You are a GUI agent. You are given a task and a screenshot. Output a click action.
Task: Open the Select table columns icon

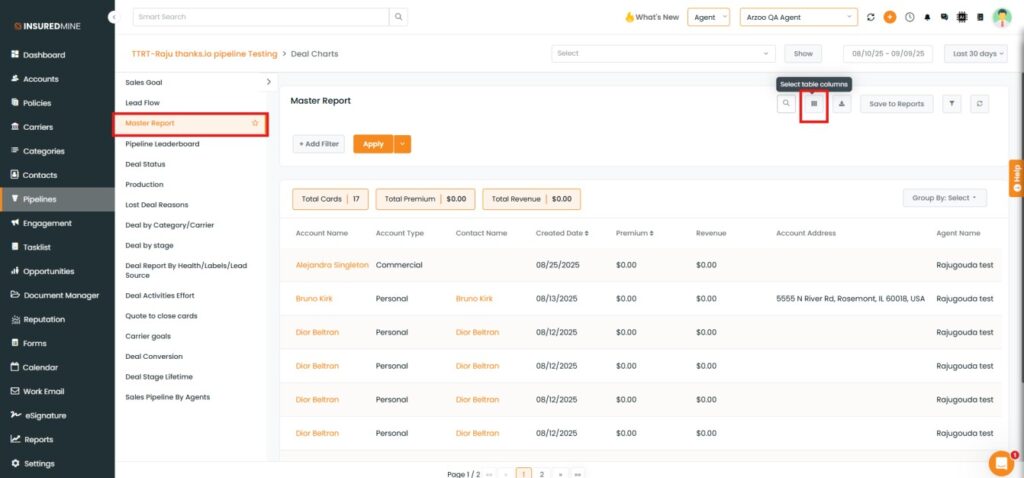pos(814,103)
